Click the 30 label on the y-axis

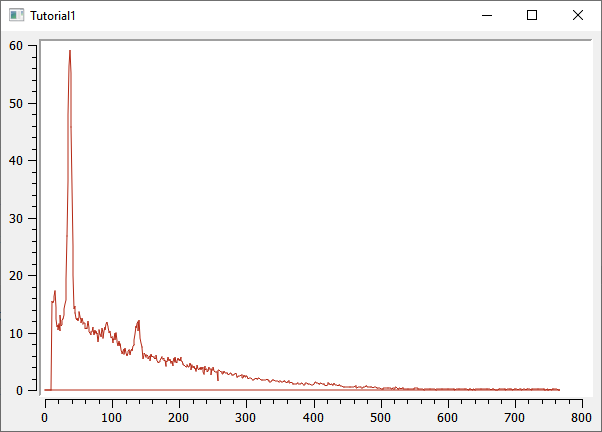click(x=16, y=218)
